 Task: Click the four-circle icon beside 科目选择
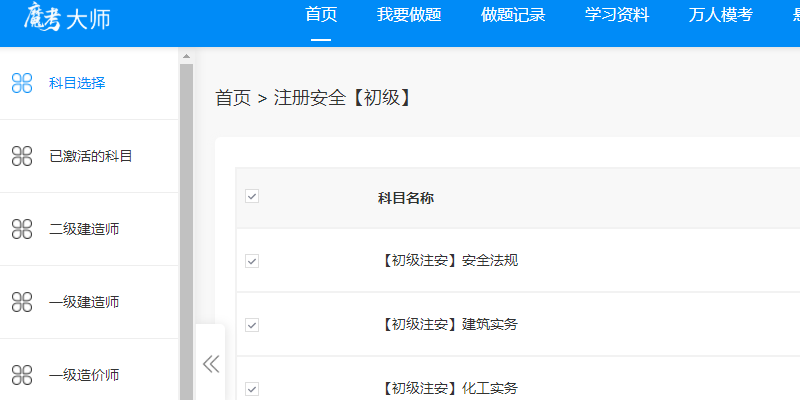click(22, 83)
